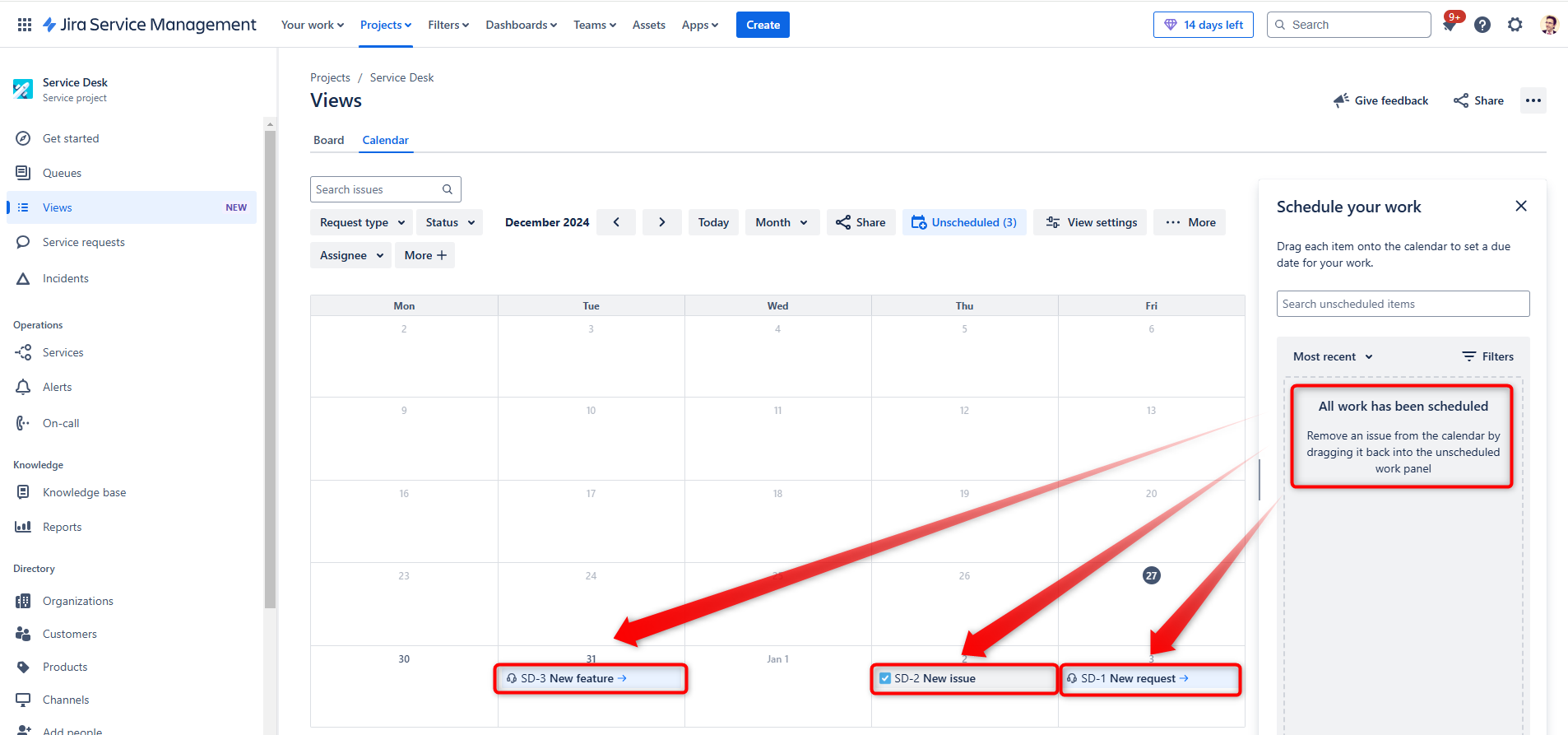This screenshot has width=1568, height=735.
Task: Open Products under Directory
Action: 132,667
